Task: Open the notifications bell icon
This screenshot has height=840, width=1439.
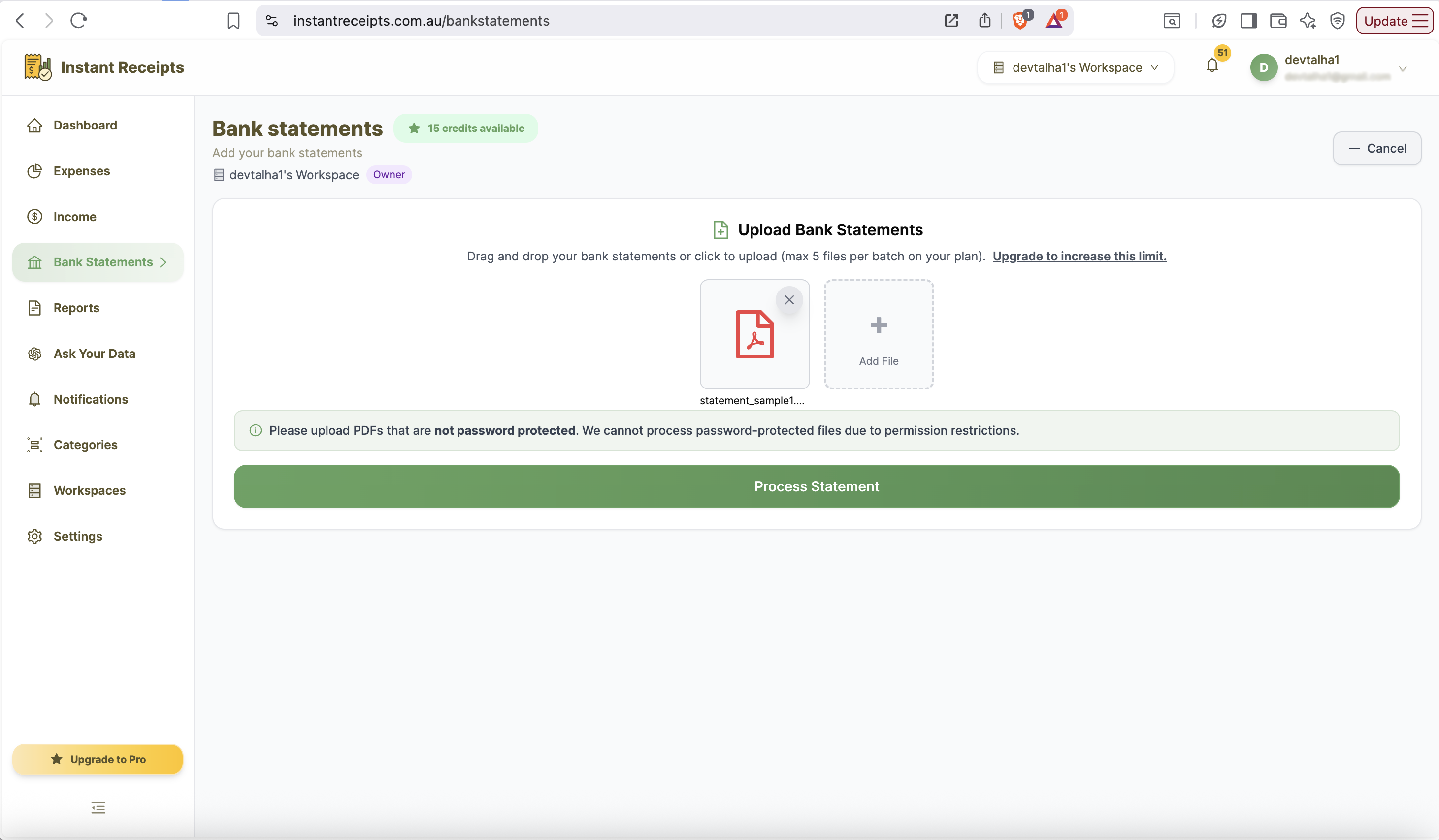Action: coord(1212,66)
